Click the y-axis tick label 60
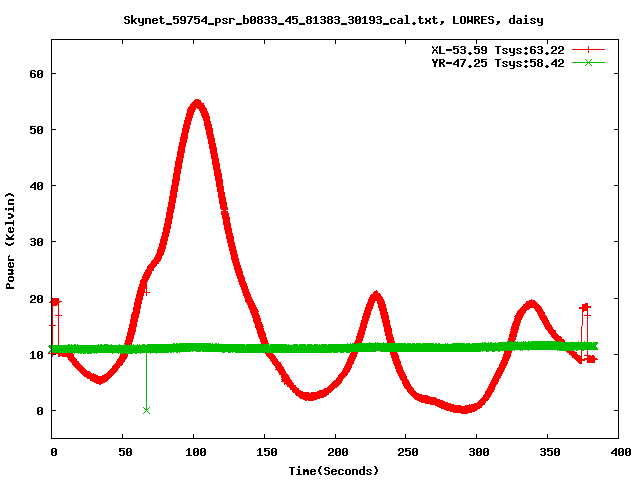640x480 pixels. [36, 74]
